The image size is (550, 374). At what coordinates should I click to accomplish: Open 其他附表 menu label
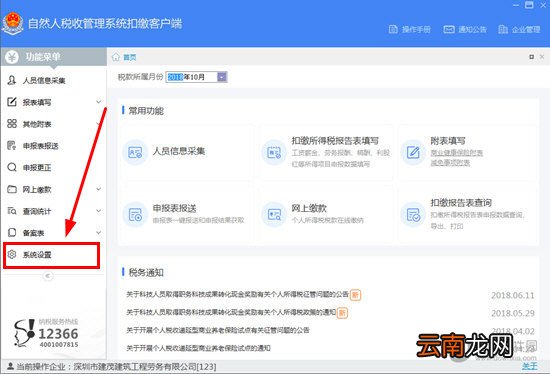coord(37,124)
